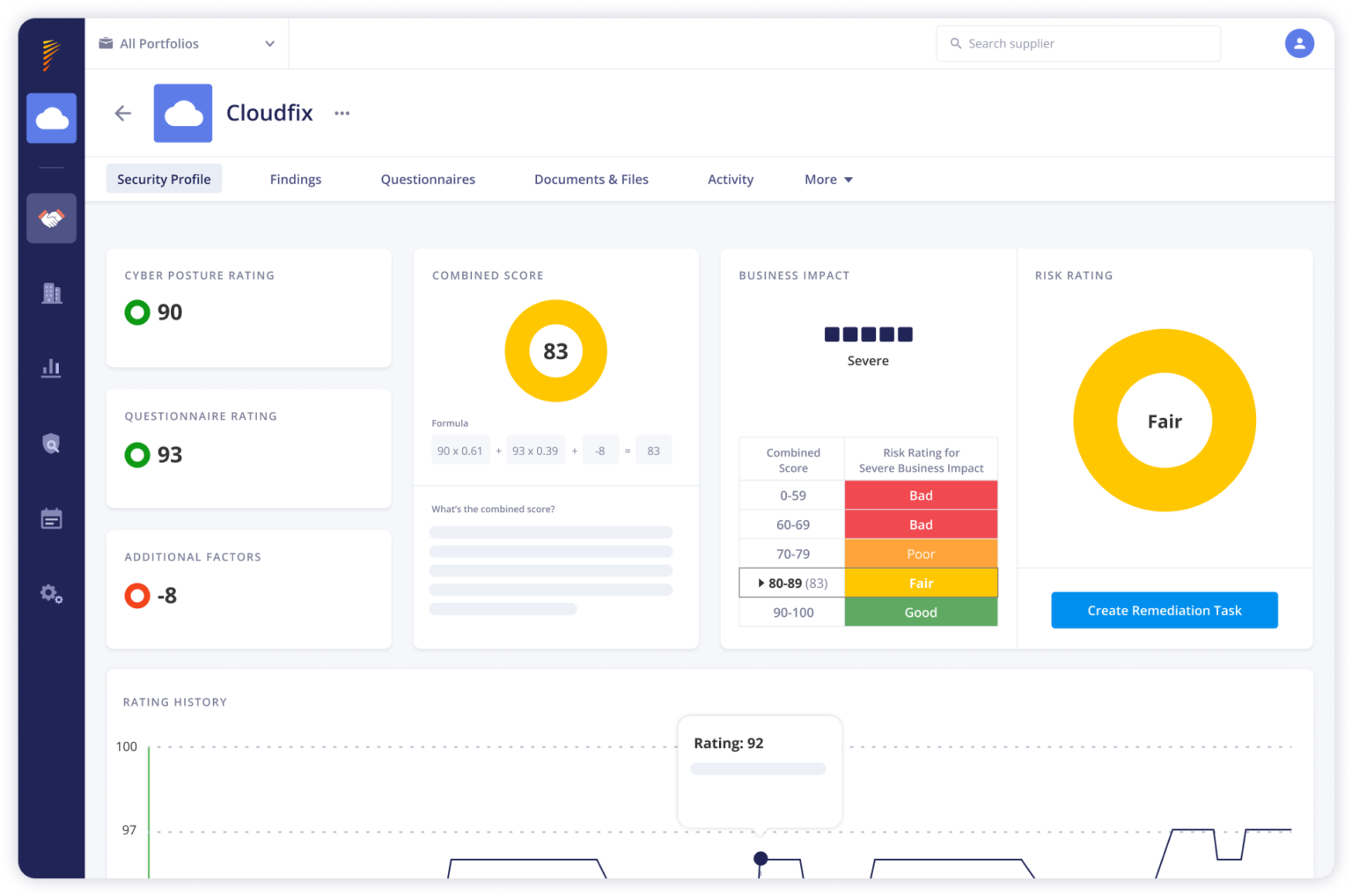Click the user profile avatar icon

tap(1300, 43)
